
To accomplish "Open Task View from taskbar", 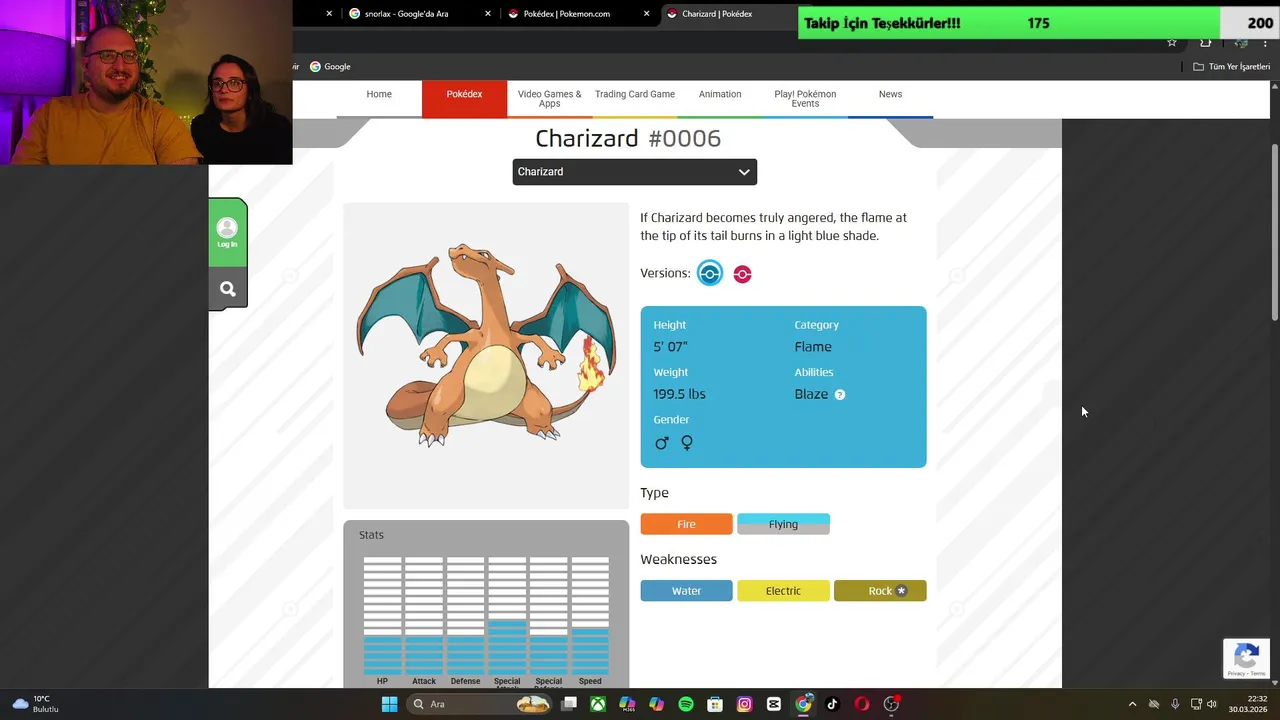I will tap(569, 704).
